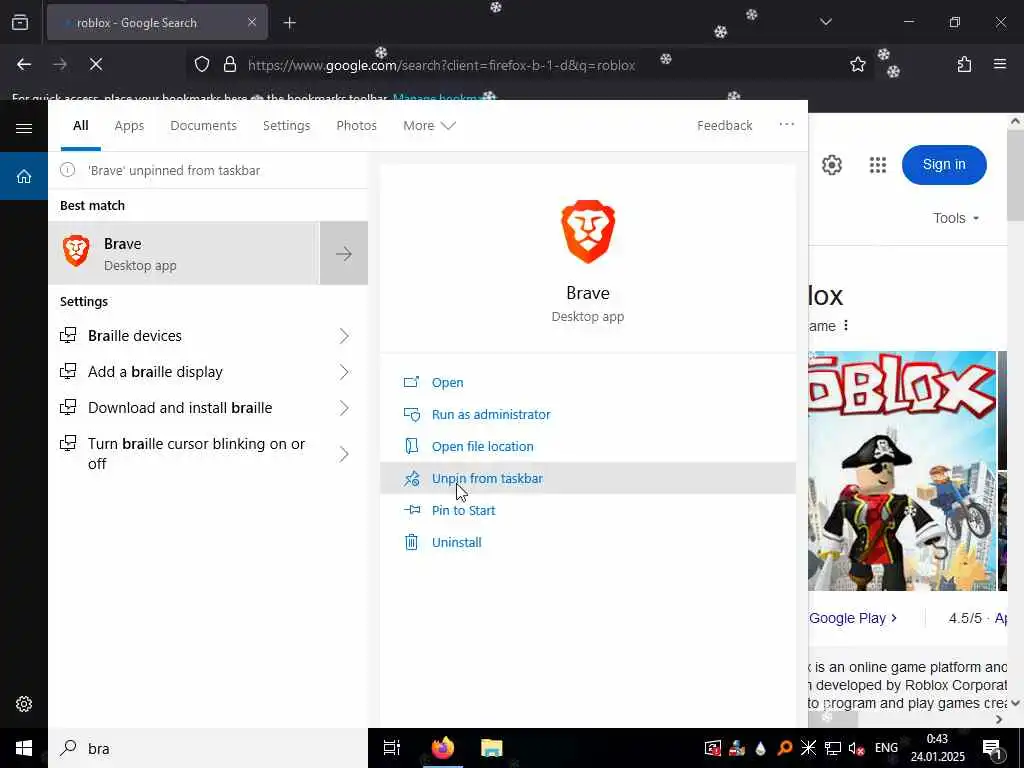Click the Roblox pirate image thumbnail
The height and width of the screenshot is (768, 1024).
point(902,471)
